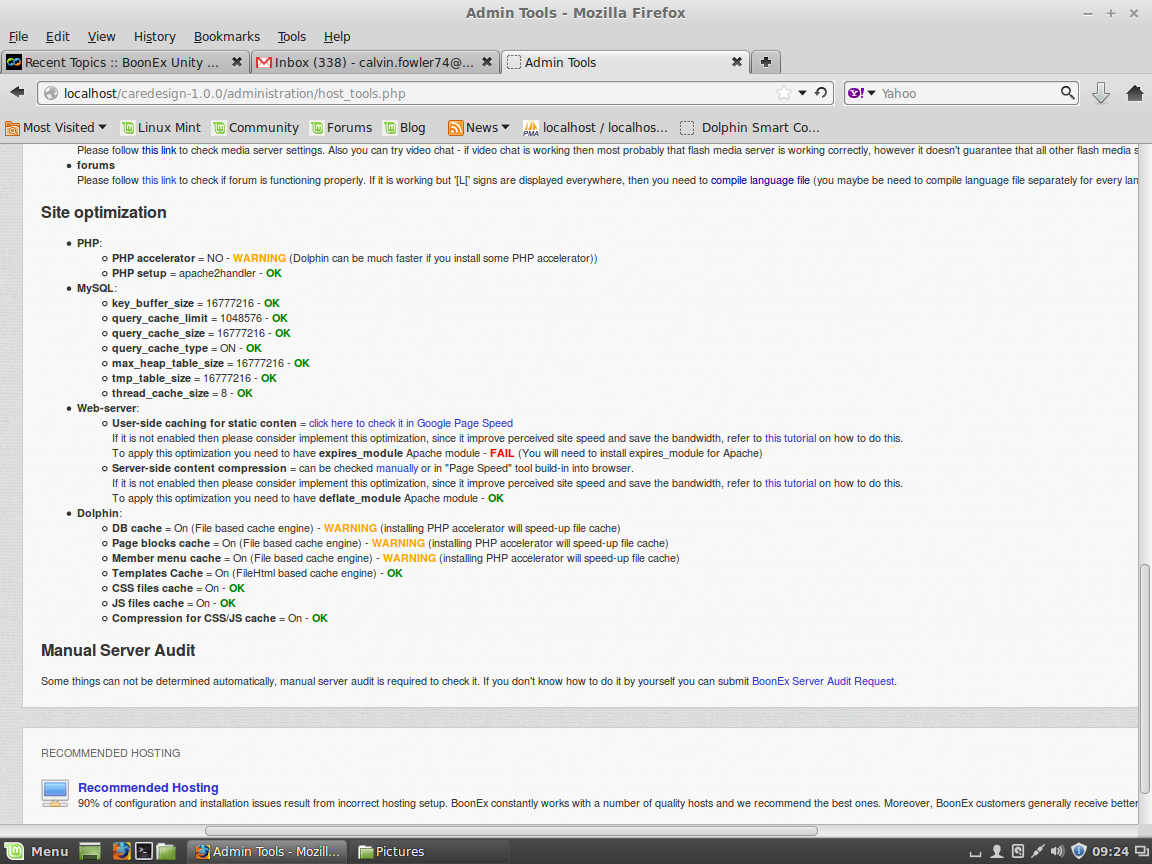Image resolution: width=1152 pixels, height=864 pixels.
Task: Click the search magnifier icon
Action: [x=1068, y=93]
